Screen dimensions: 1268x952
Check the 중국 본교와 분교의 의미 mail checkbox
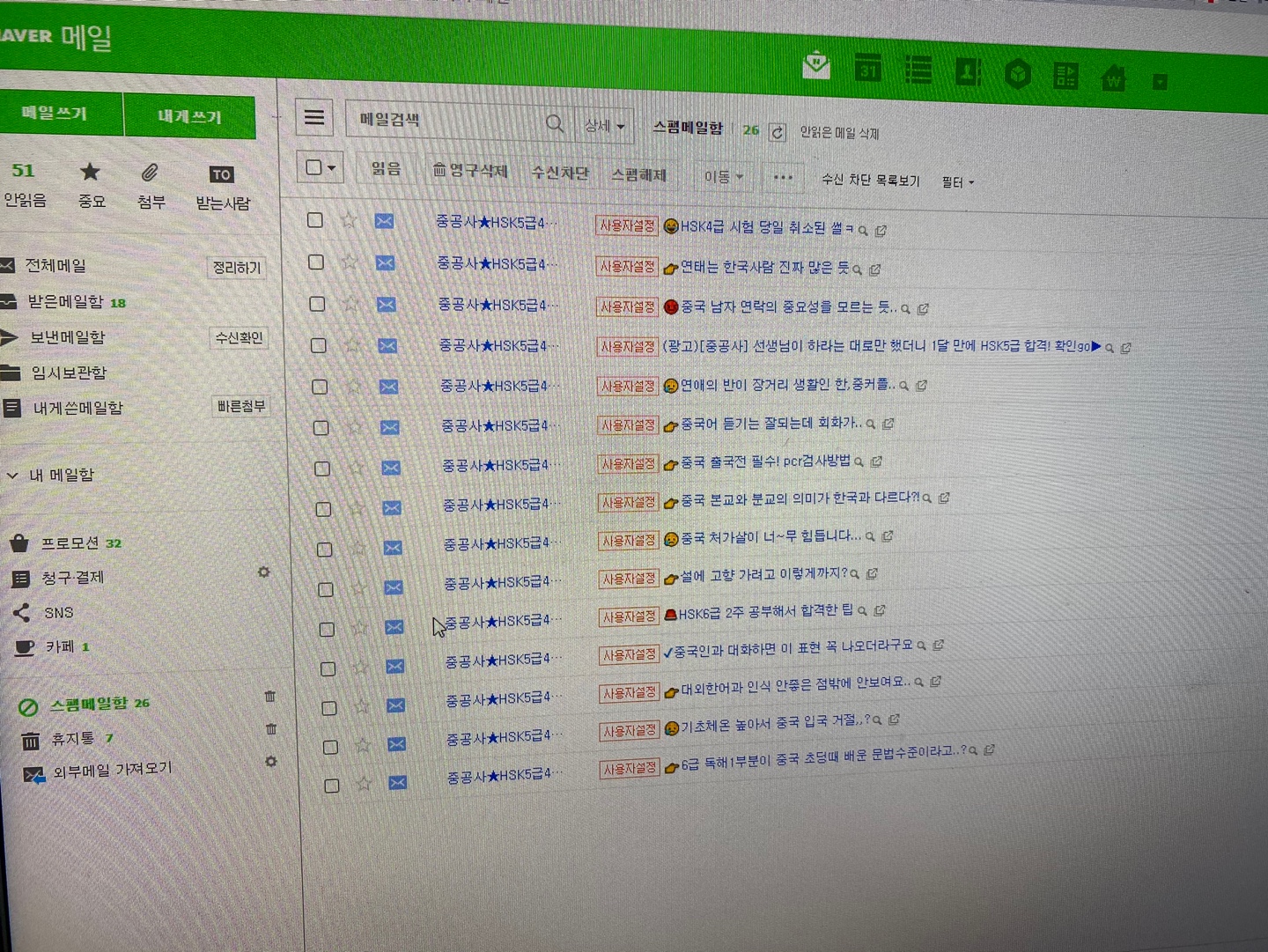[323, 509]
